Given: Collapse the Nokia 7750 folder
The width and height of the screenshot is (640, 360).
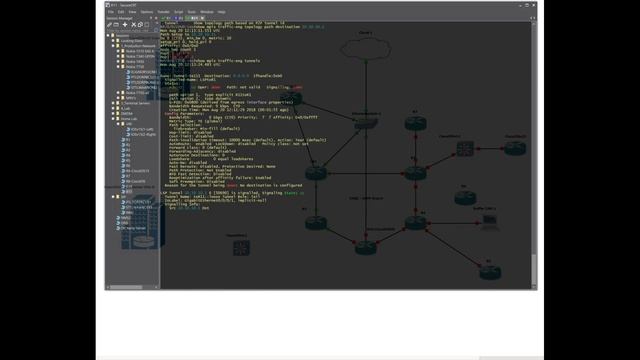Looking at the screenshot, I should click(x=118, y=67).
